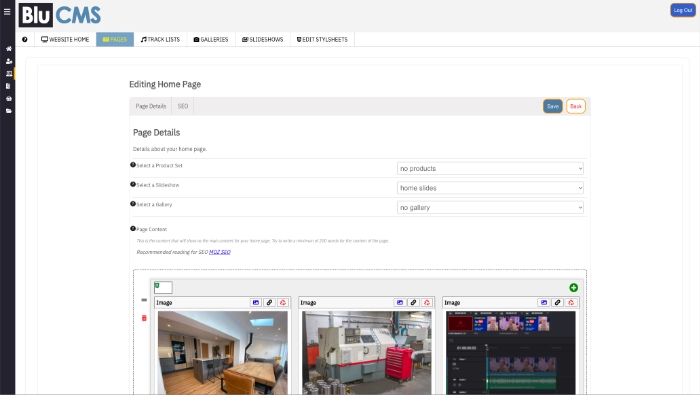
Task: Click the Save button
Action: pos(553,106)
